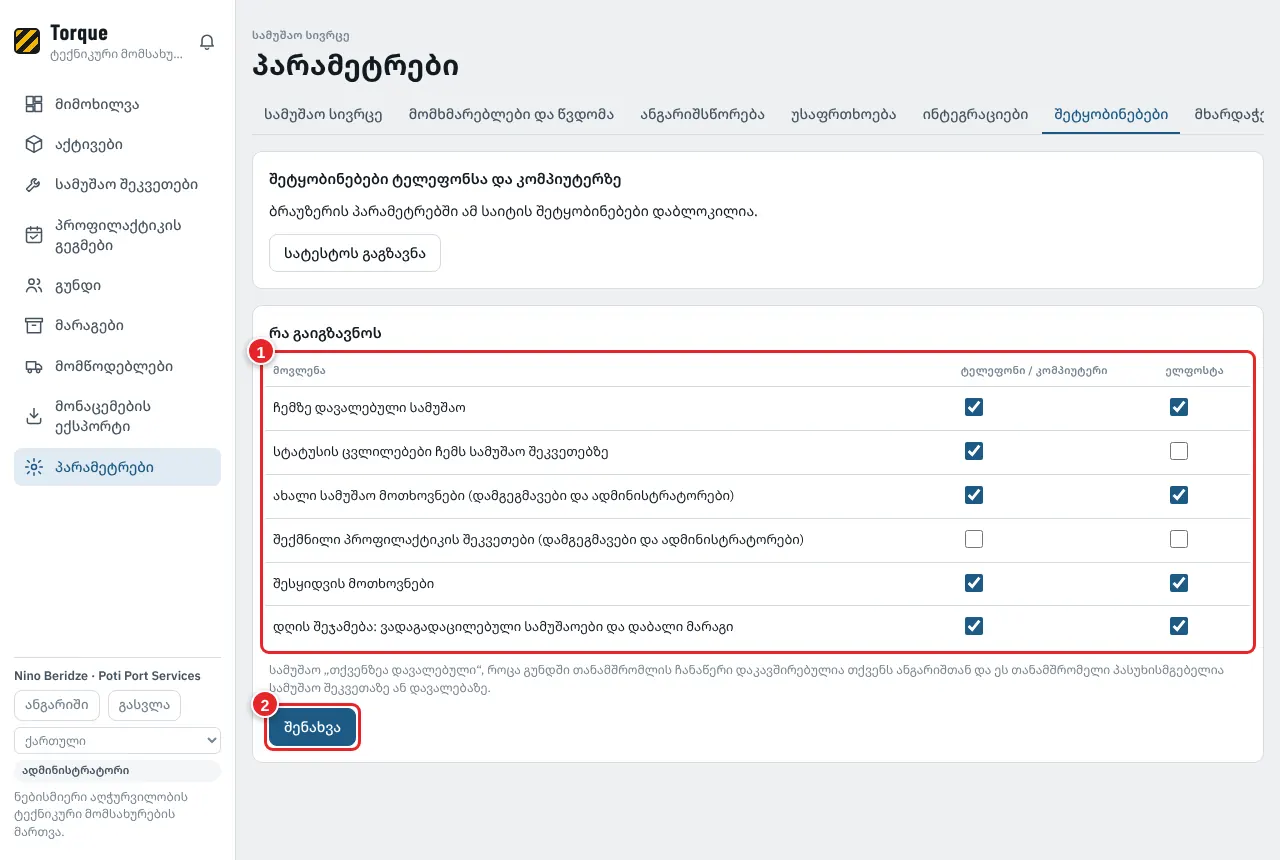Open მიმოხილვა in the sidebar
This screenshot has height=860, width=1280.
tap(117, 104)
